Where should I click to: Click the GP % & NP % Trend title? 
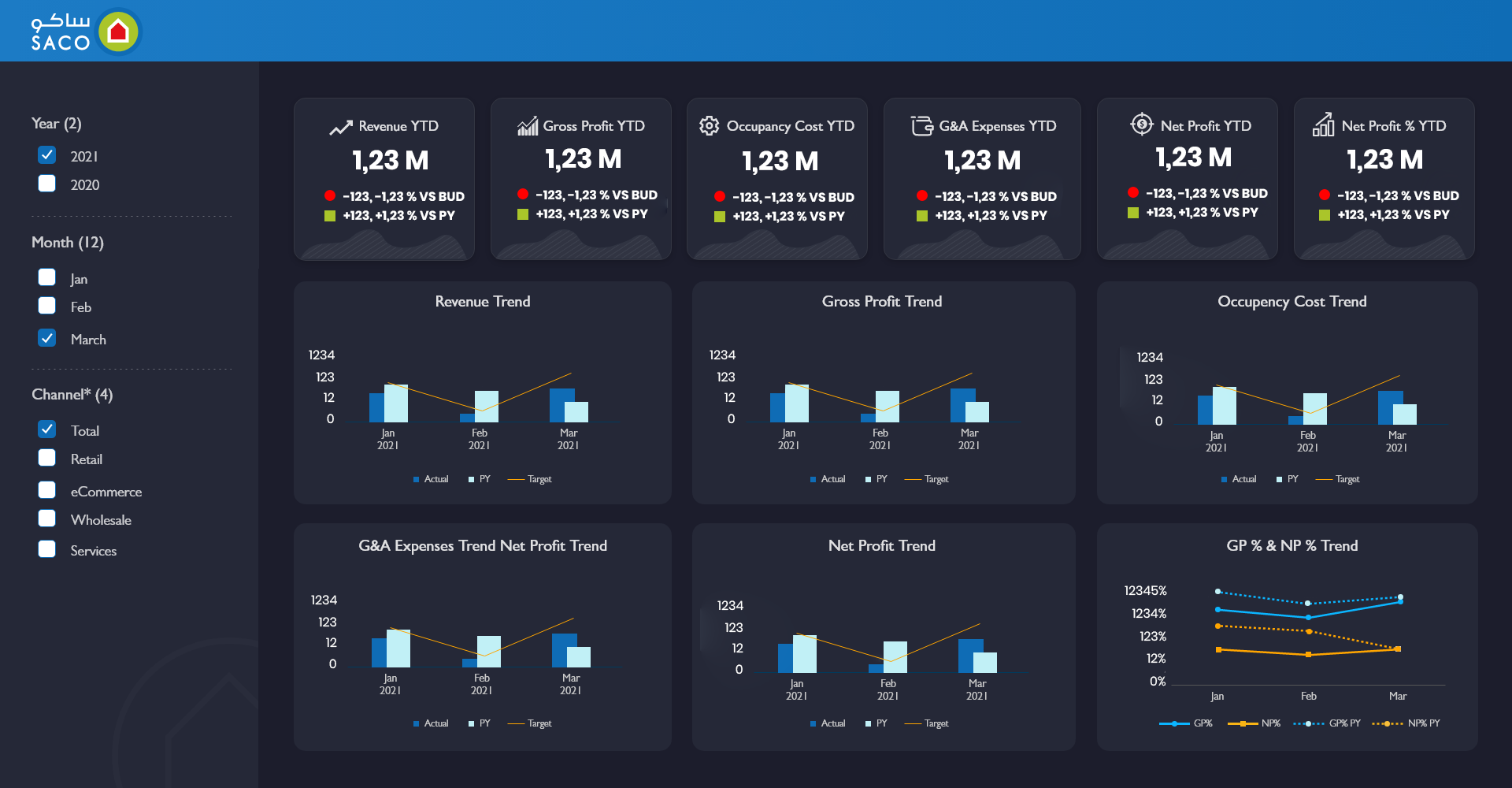[1292, 546]
